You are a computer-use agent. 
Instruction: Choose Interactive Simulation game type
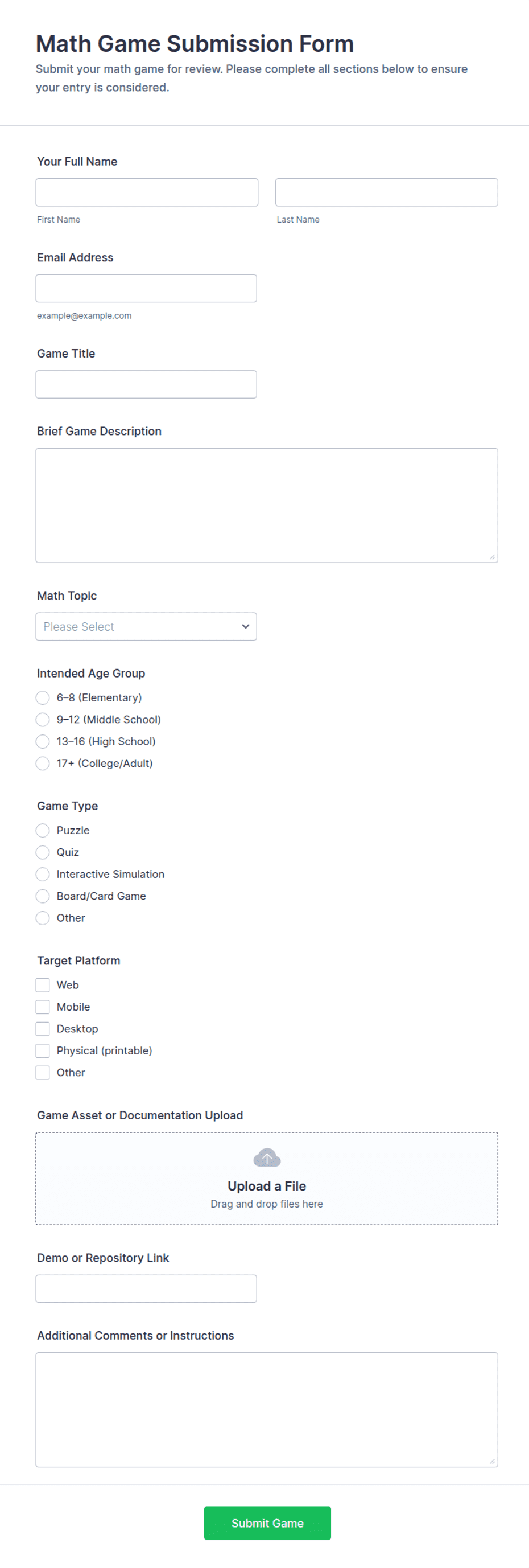[43, 874]
